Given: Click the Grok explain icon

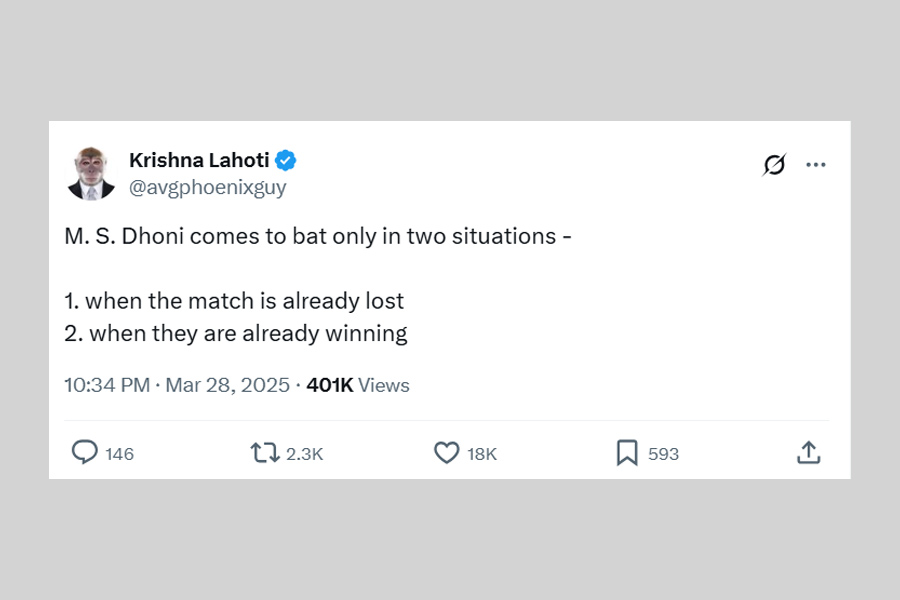Looking at the screenshot, I should click(774, 164).
